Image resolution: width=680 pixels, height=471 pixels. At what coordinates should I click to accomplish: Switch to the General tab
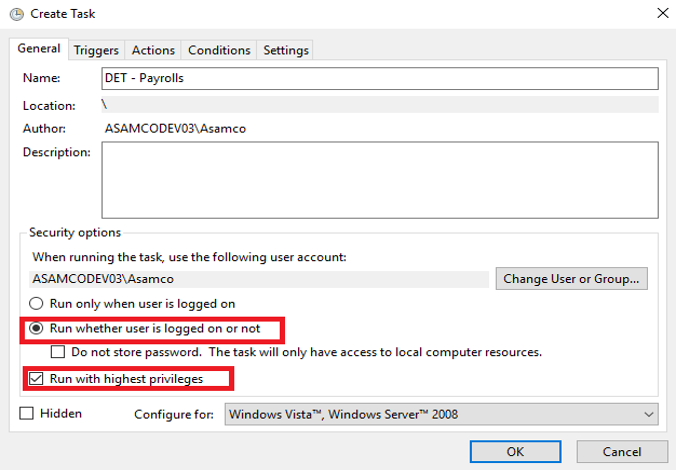click(39, 49)
